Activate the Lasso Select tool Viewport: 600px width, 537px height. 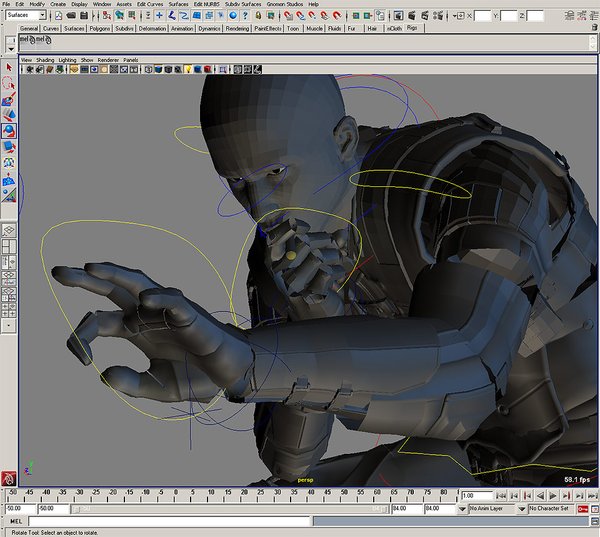pos(9,84)
